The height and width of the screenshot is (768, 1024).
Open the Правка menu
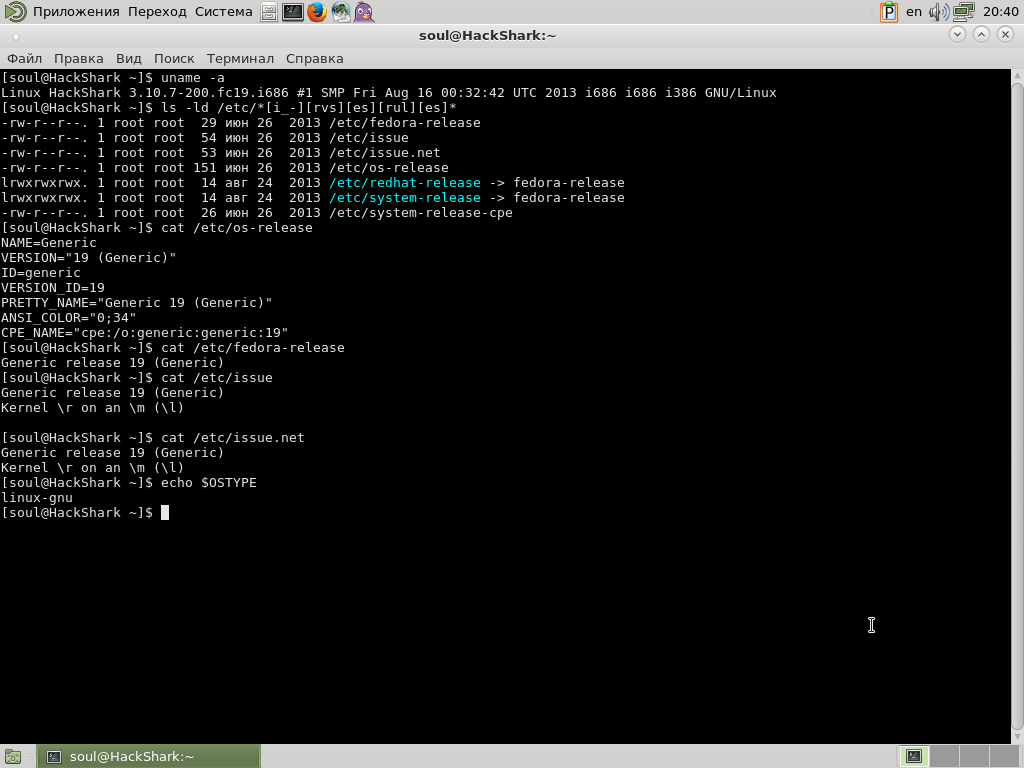(x=78, y=59)
